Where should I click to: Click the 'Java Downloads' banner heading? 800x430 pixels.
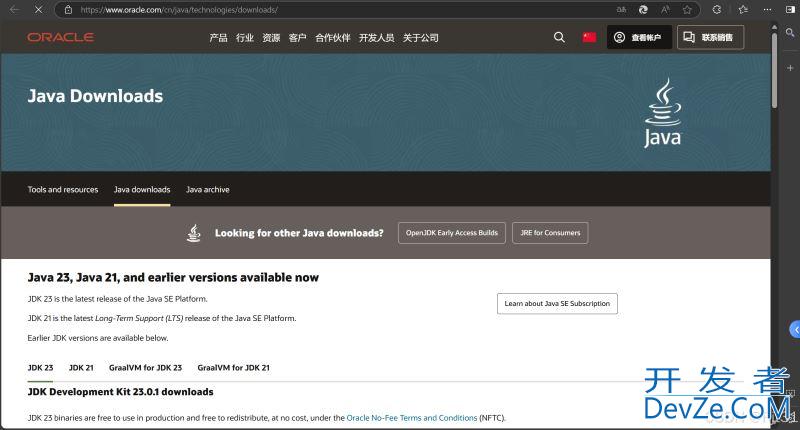point(95,96)
